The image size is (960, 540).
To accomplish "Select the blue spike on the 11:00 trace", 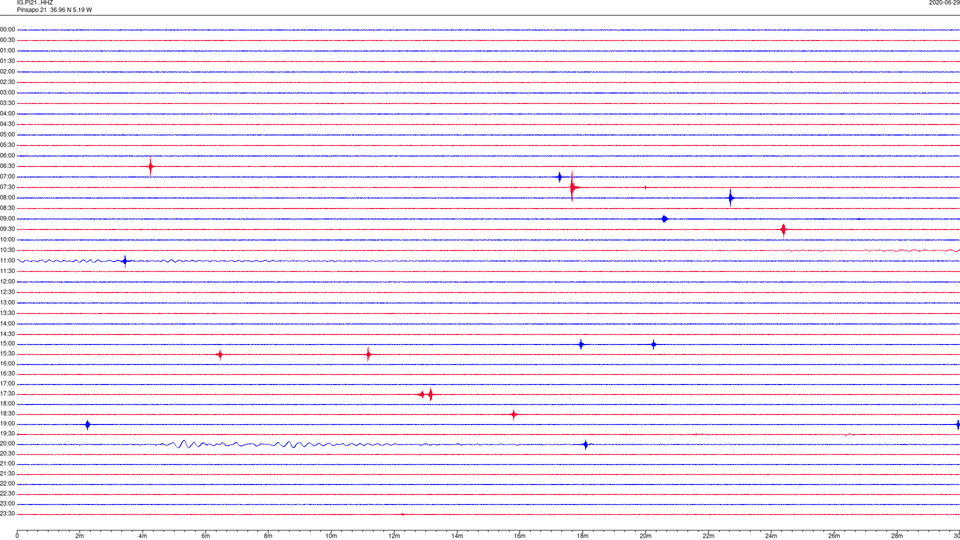I will coord(125,261).
